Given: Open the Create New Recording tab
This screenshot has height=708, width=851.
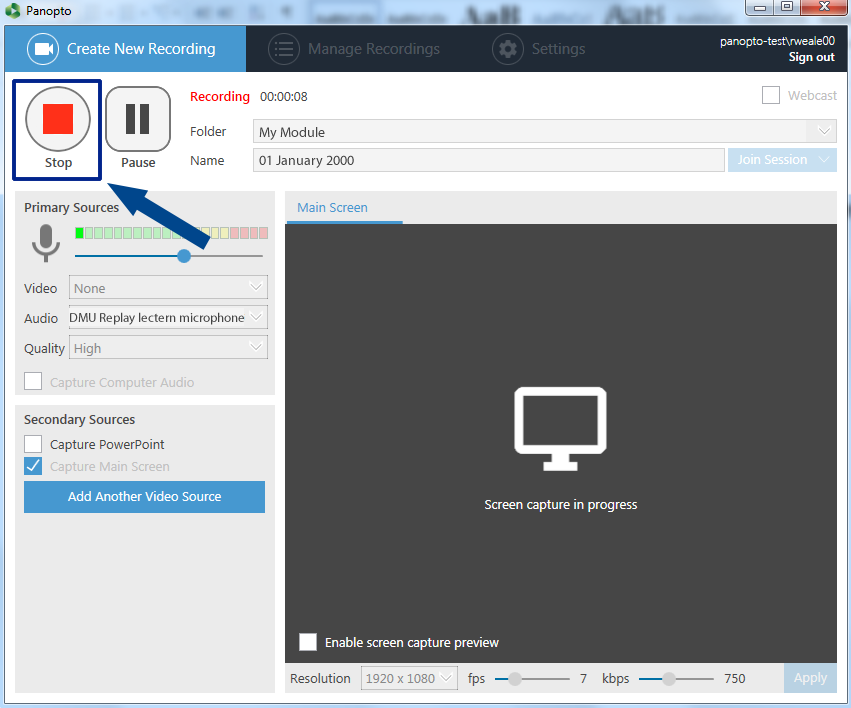Looking at the screenshot, I should [125, 49].
